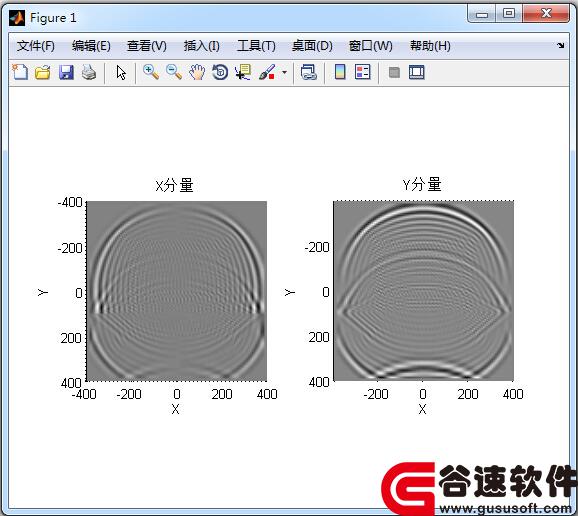Create a new figure with toolbar icon
Screen dimensions: 578x516
click(x=20, y=72)
